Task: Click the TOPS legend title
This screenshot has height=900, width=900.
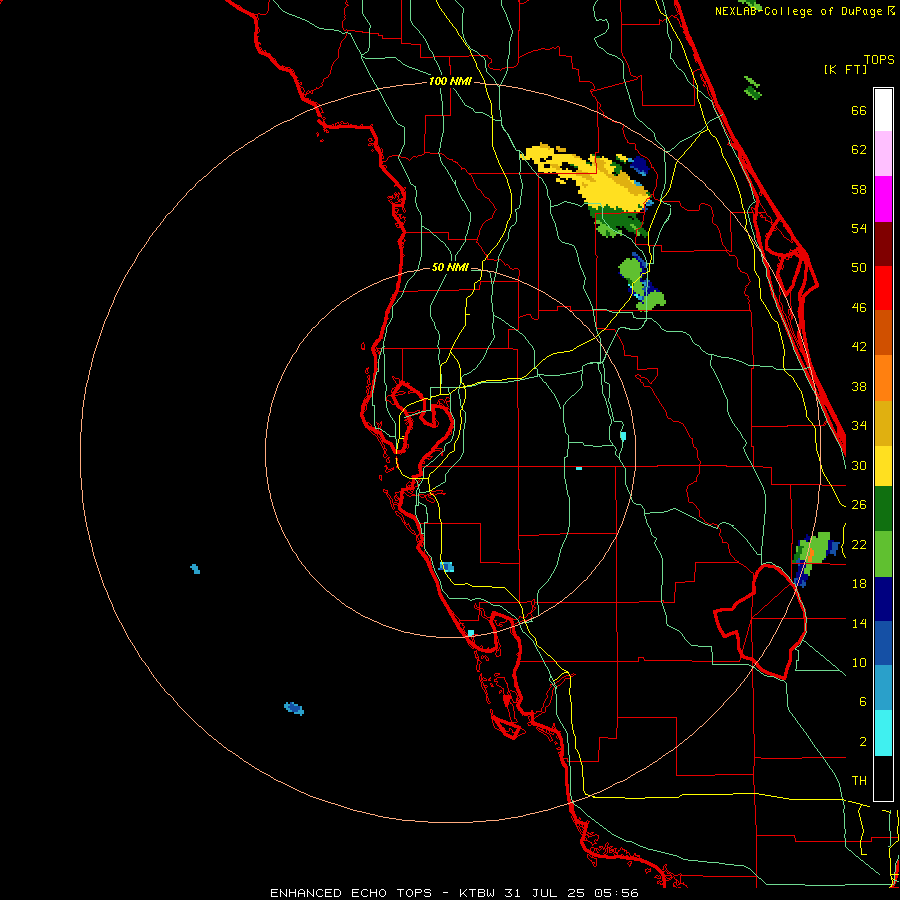Action: tap(879, 60)
